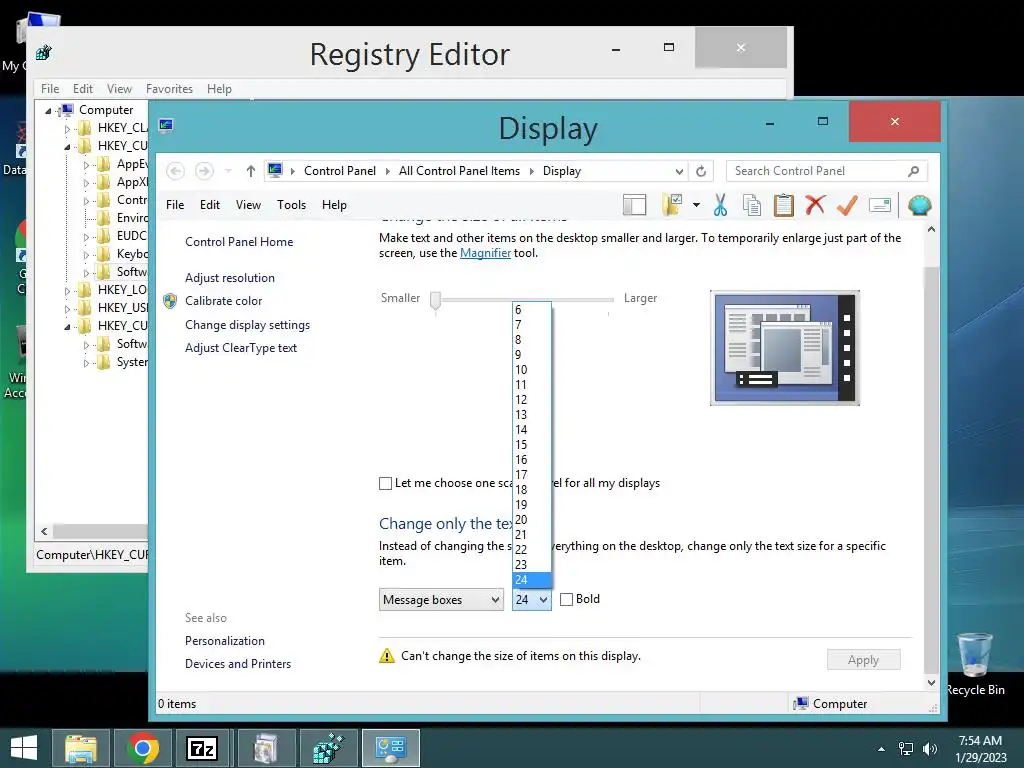Open the Message boxes item dropdown

(x=441, y=600)
